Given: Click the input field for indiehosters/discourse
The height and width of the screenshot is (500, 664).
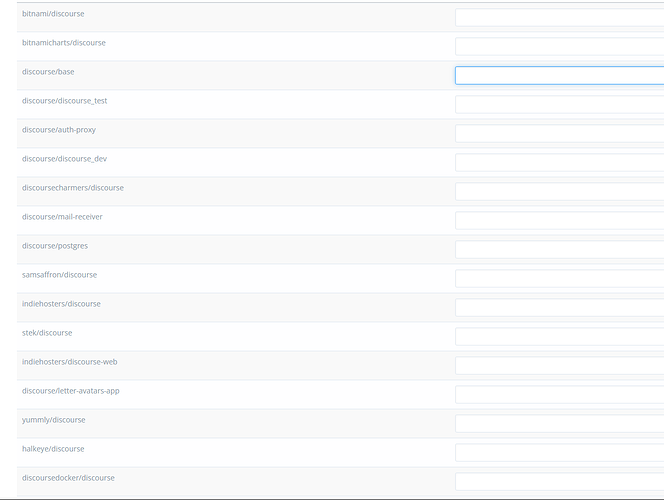Looking at the screenshot, I should (559, 307).
